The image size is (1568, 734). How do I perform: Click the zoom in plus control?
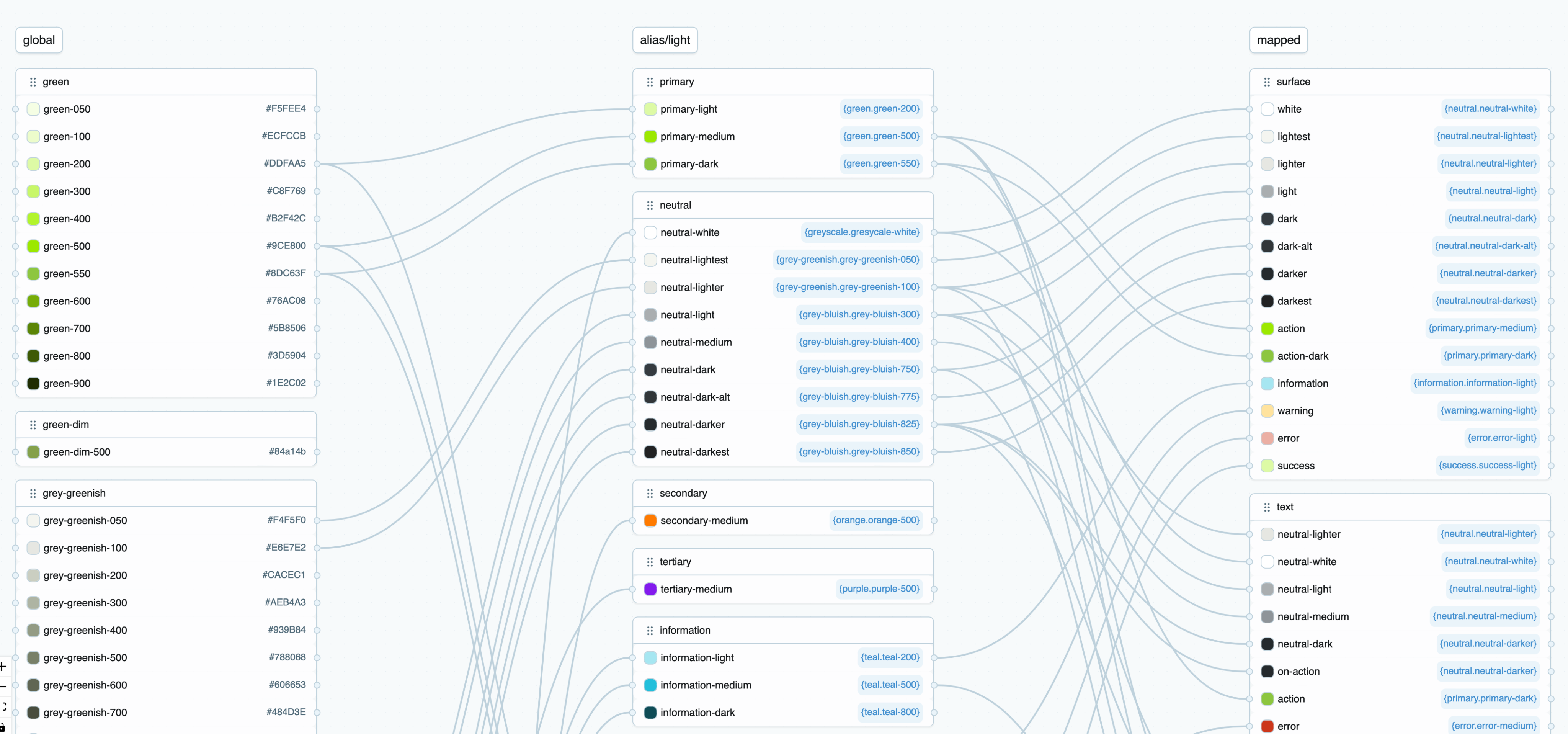[3, 667]
